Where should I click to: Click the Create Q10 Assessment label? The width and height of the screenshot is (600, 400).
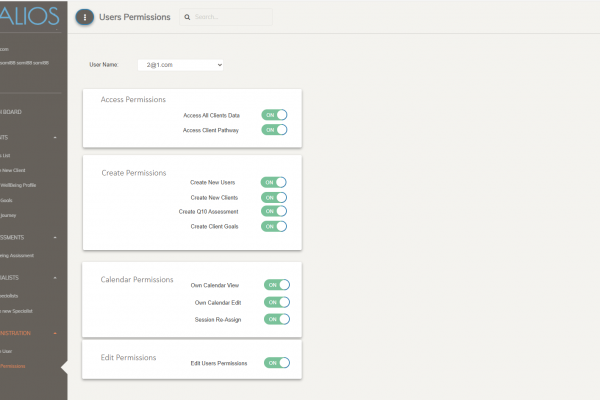click(x=209, y=212)
